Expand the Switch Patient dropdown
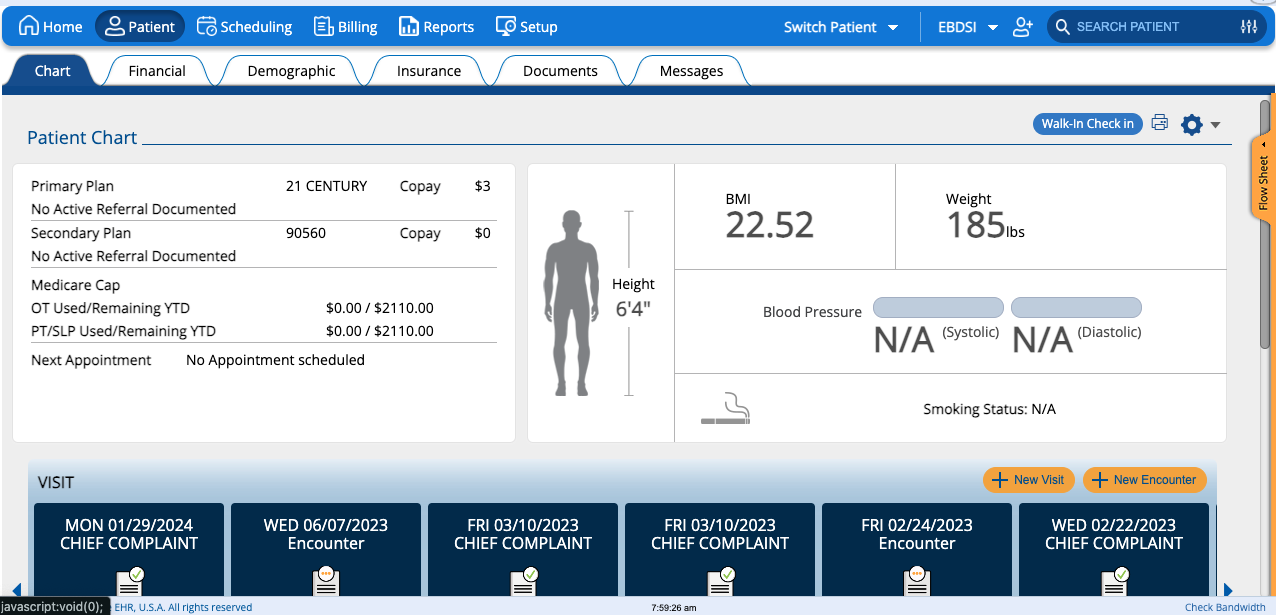 coord(841,27)
